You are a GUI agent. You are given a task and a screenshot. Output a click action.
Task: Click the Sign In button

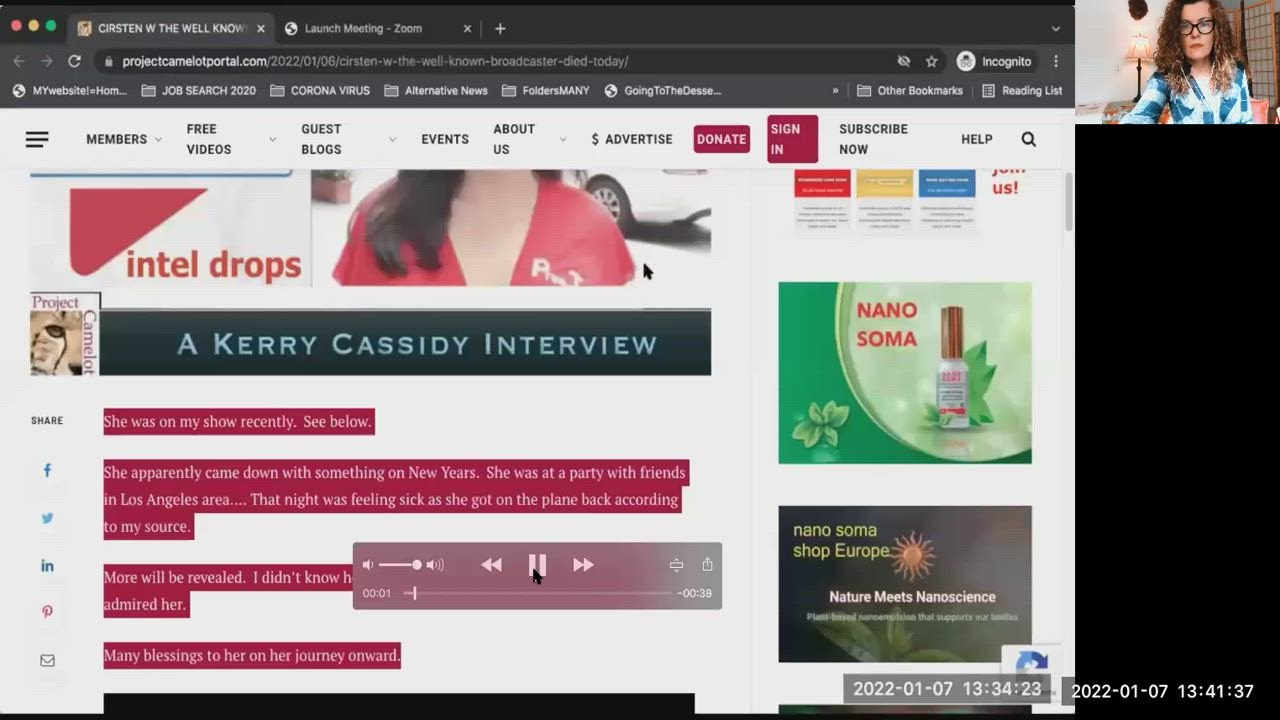click(792, 139)
